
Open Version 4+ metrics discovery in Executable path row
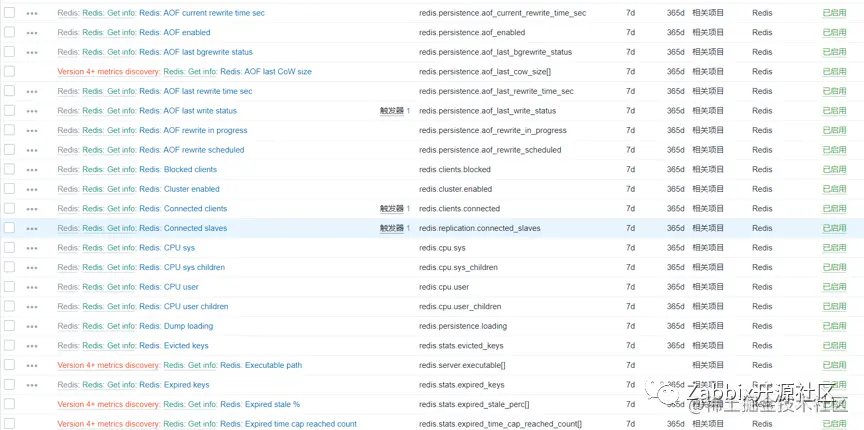109,365
